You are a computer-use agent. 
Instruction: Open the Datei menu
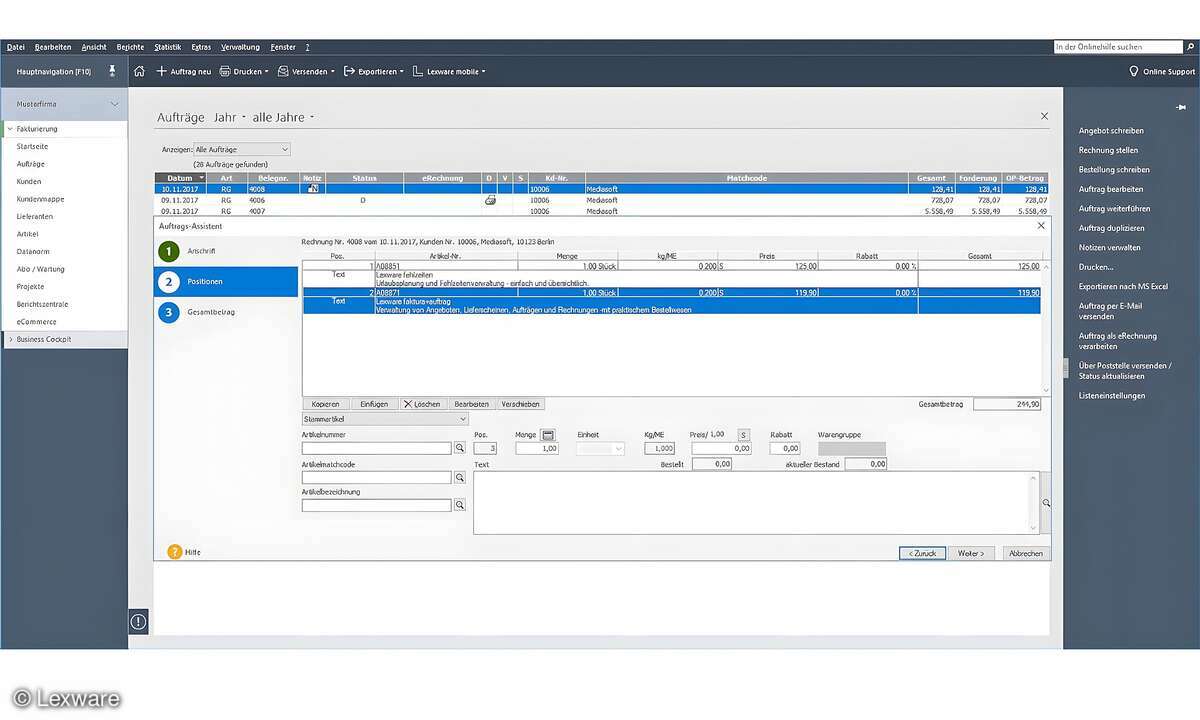[16, 47]
